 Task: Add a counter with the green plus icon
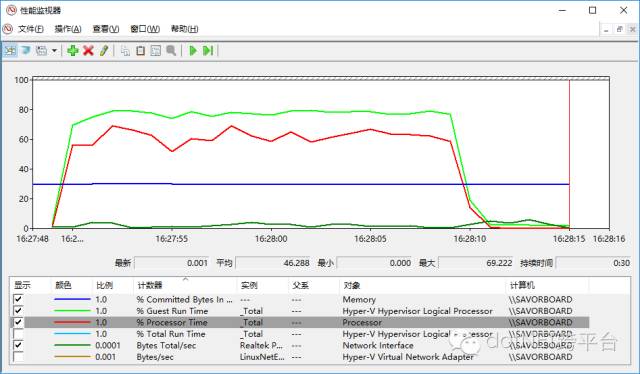73,51
